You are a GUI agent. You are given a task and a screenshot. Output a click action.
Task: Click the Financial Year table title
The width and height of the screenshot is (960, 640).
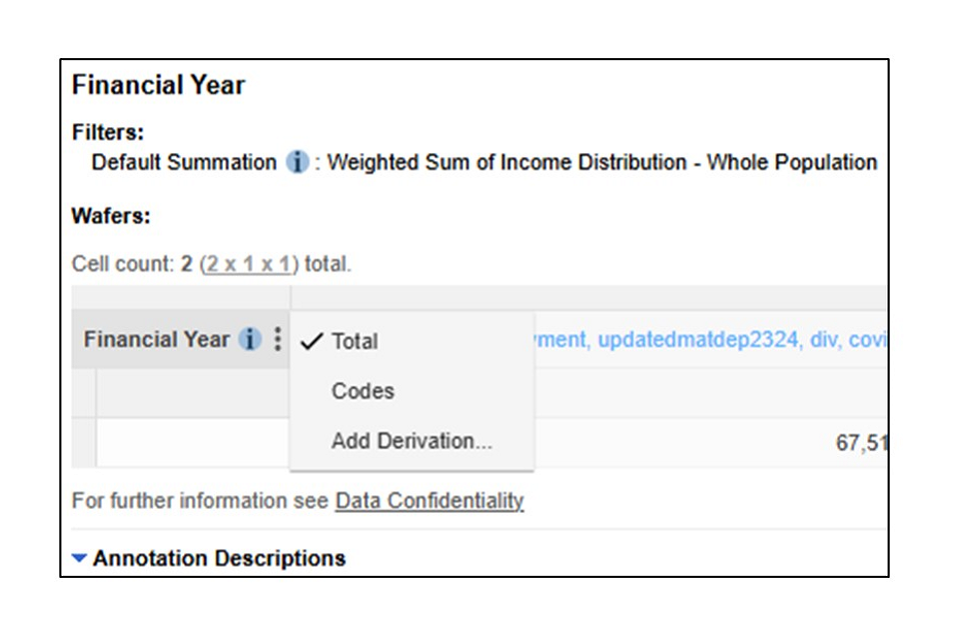pos(158,86)
